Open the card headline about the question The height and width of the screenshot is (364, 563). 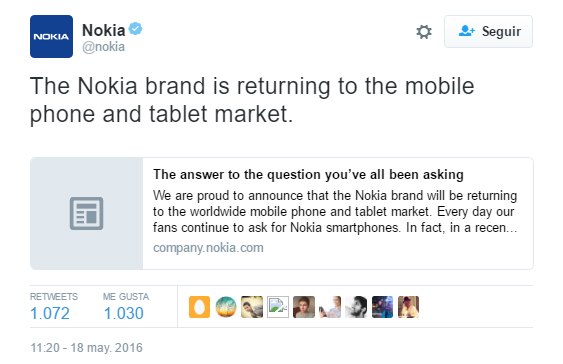click(308, 174)
